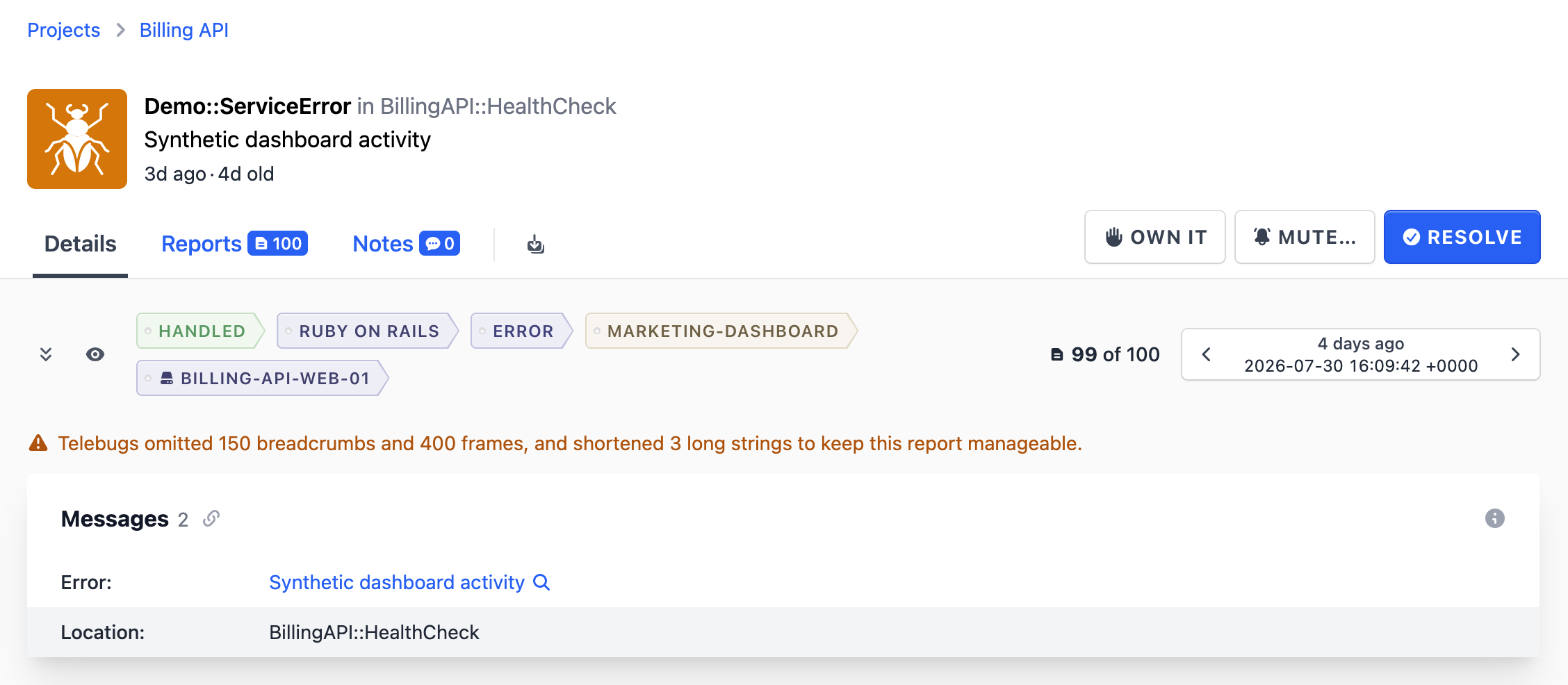Click the Notes 0 comment badge
This screenshot has width=1568, height=685.
tap(440, 244)
